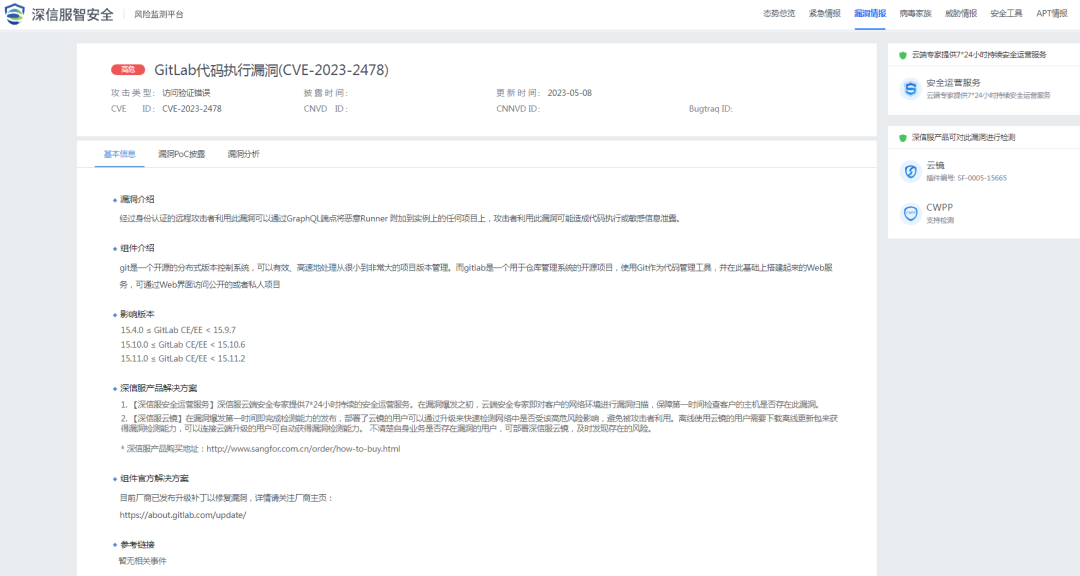
Task: Click the red 高危 severity badge
Action: point(128,70)
